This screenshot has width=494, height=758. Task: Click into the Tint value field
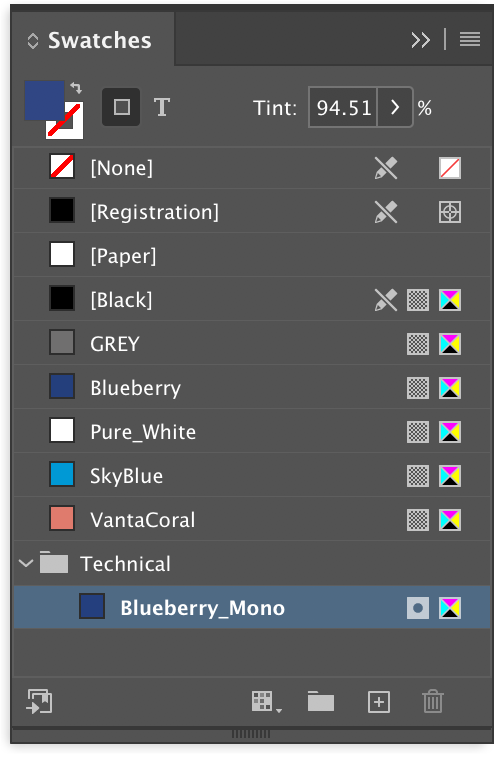coord(343,107)
